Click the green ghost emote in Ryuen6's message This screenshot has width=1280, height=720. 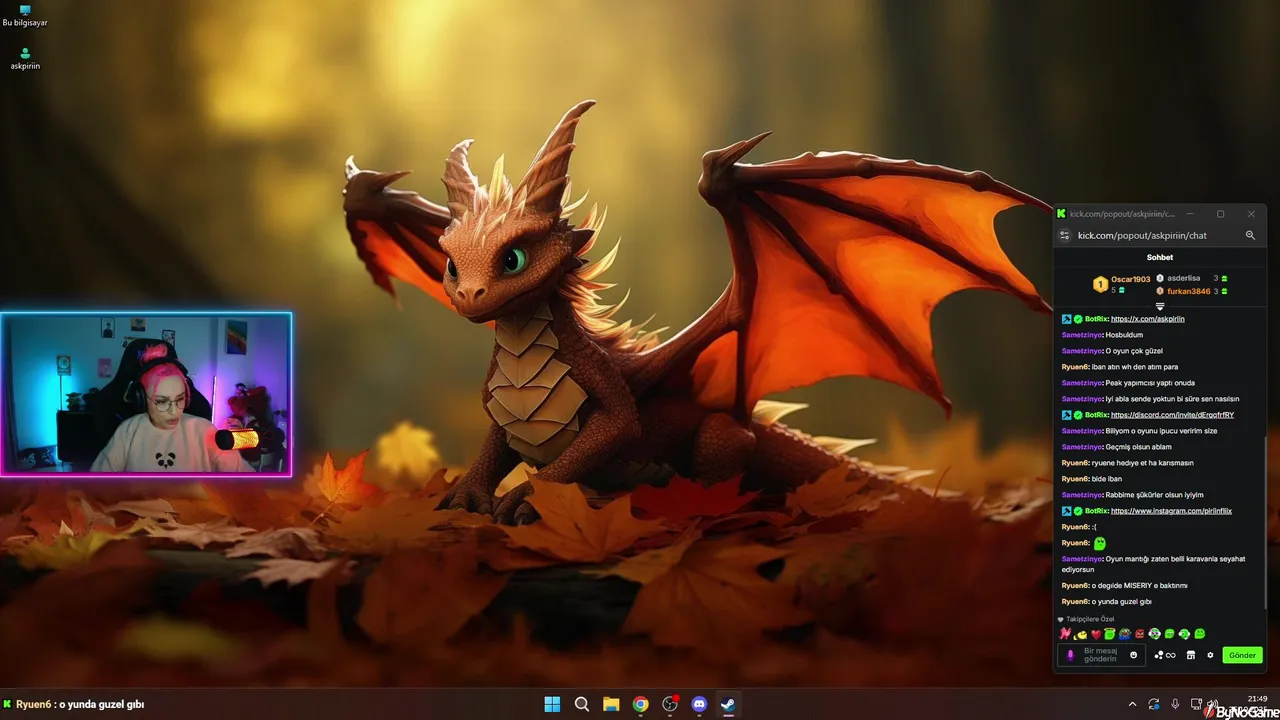pos(1099,543)
